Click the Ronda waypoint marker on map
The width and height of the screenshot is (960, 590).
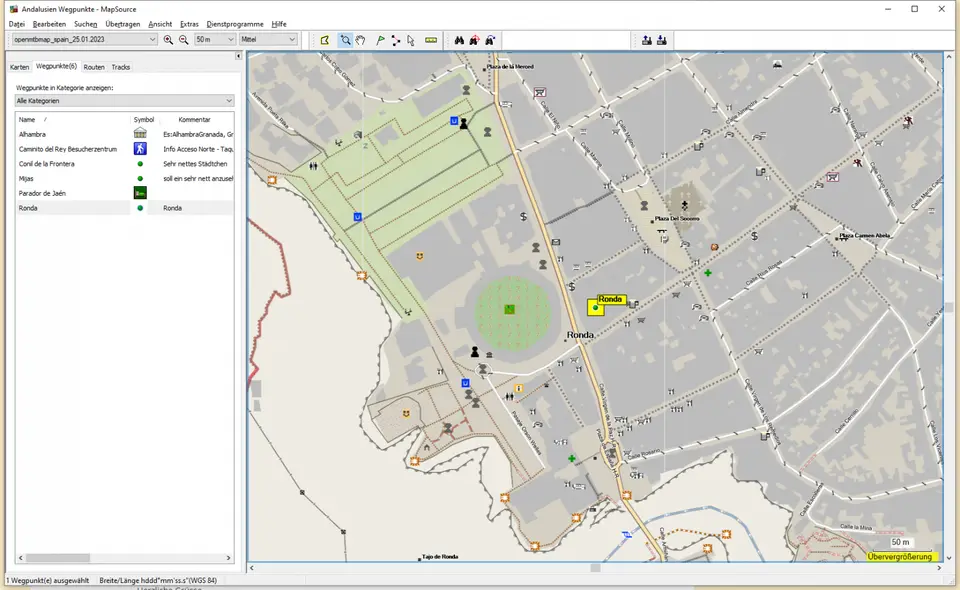(596, 307)
